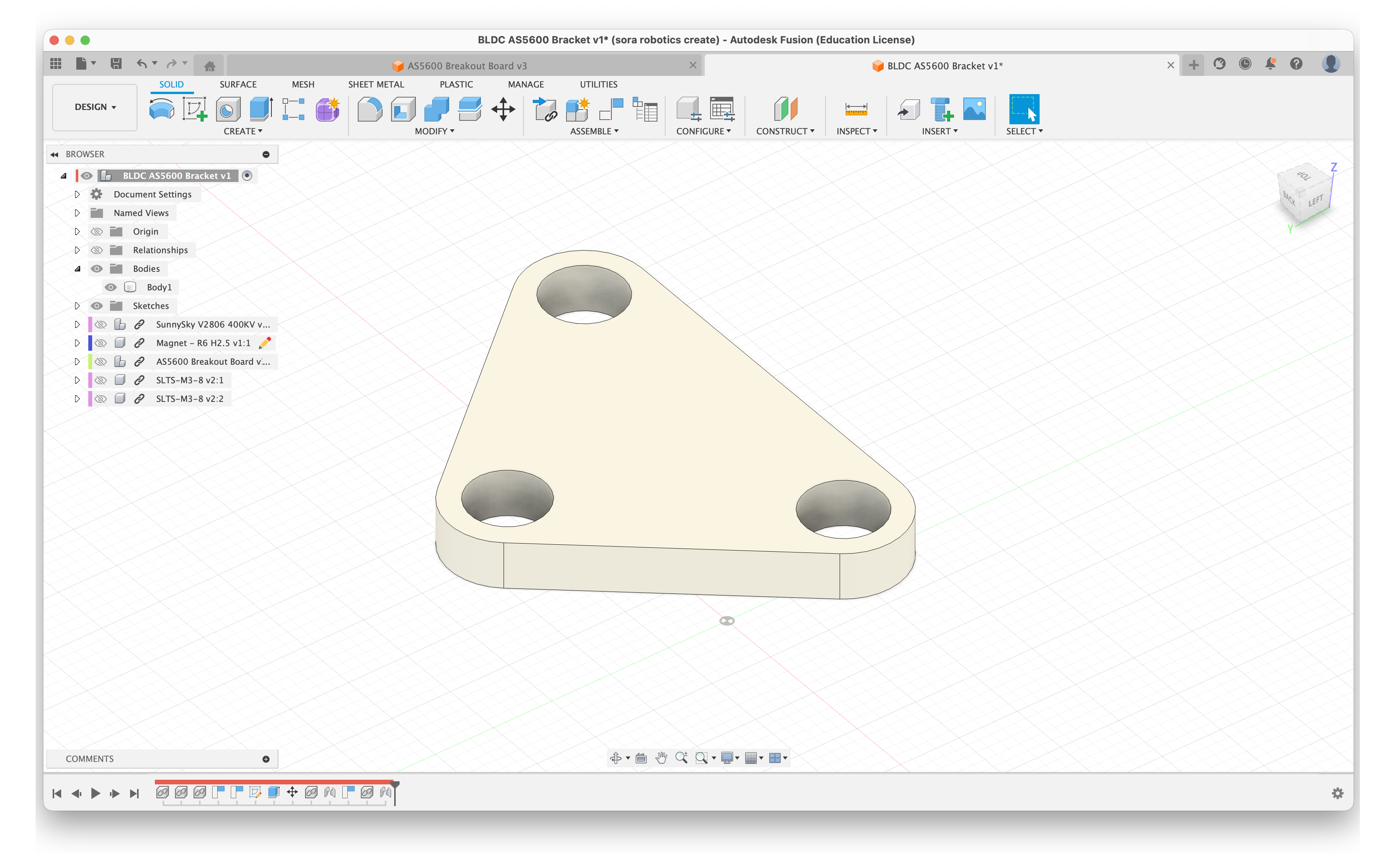
Task: Open the Insert Image canvas icon
Action: (x=974, y=108)
